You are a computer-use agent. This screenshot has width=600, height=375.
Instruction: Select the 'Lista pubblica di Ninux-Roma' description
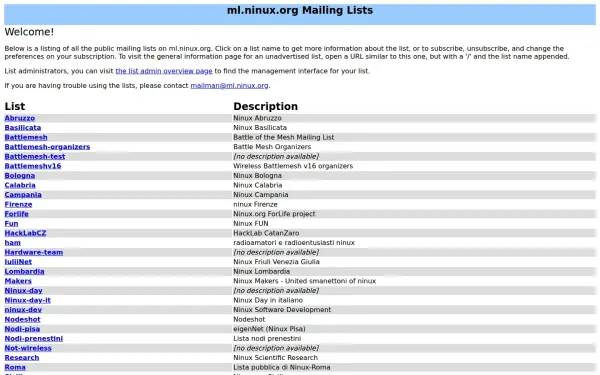click(x=282, y=367)
